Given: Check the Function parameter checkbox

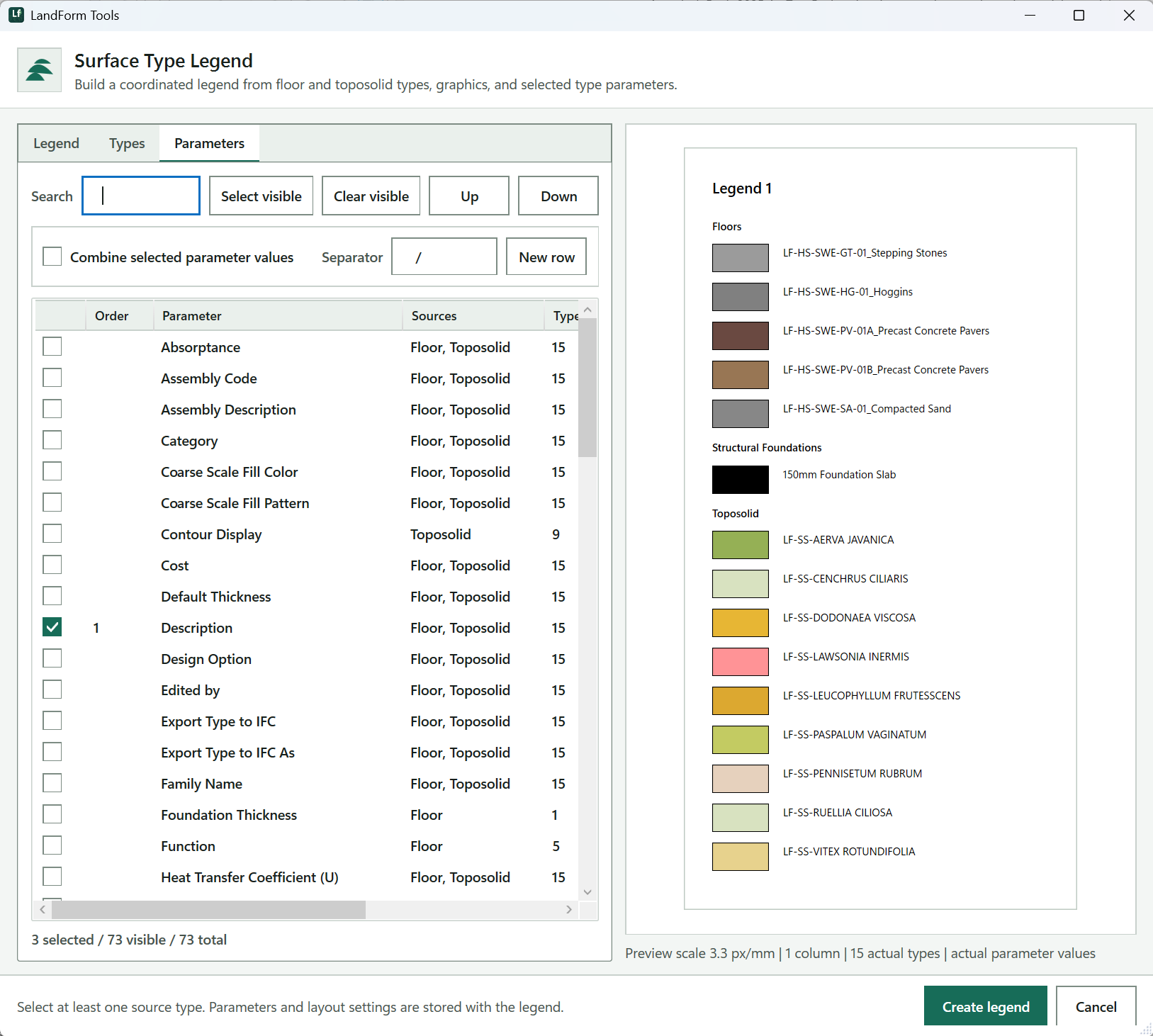Looking at the screenshot, I should (x=52, y=845).
